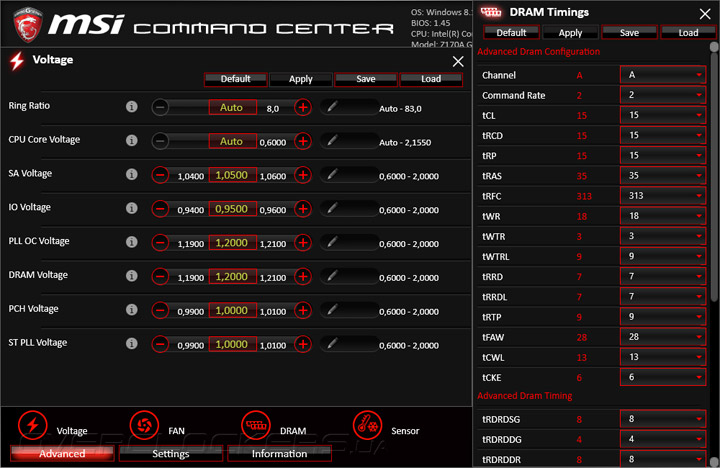Image resolution: width=720 pixels, height=468 pixels.
Task: Load a Voltage panel profile
Action: pos(431,79)
